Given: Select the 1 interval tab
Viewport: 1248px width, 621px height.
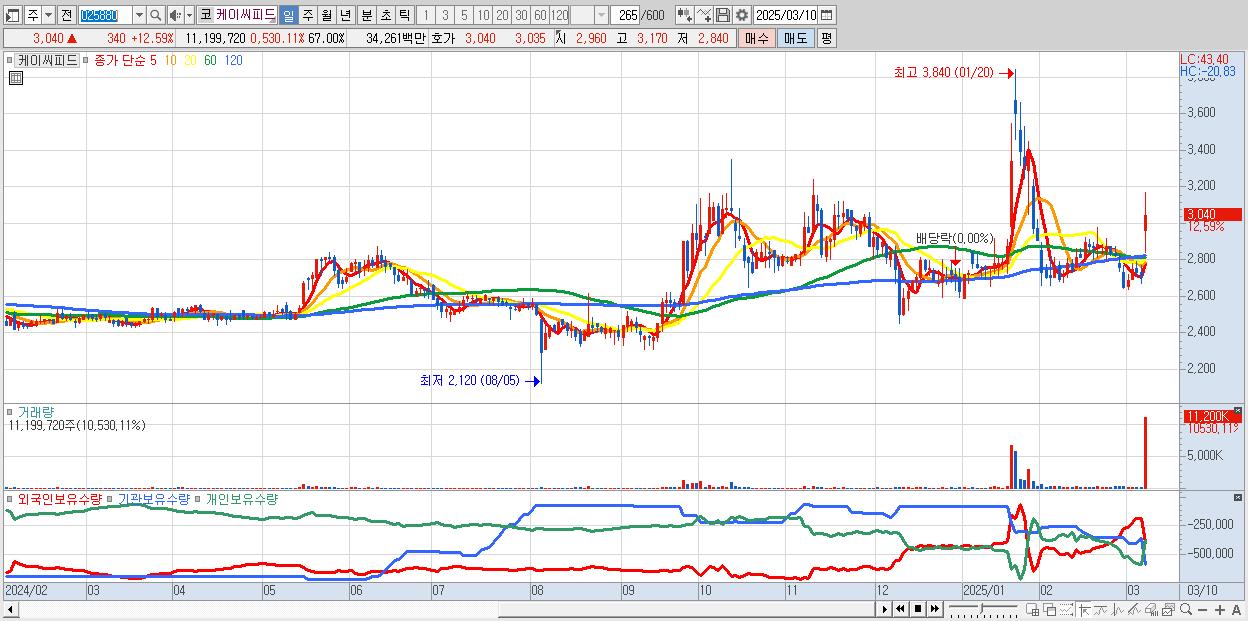Looking at the screenshot, I should tap(425, 15).
